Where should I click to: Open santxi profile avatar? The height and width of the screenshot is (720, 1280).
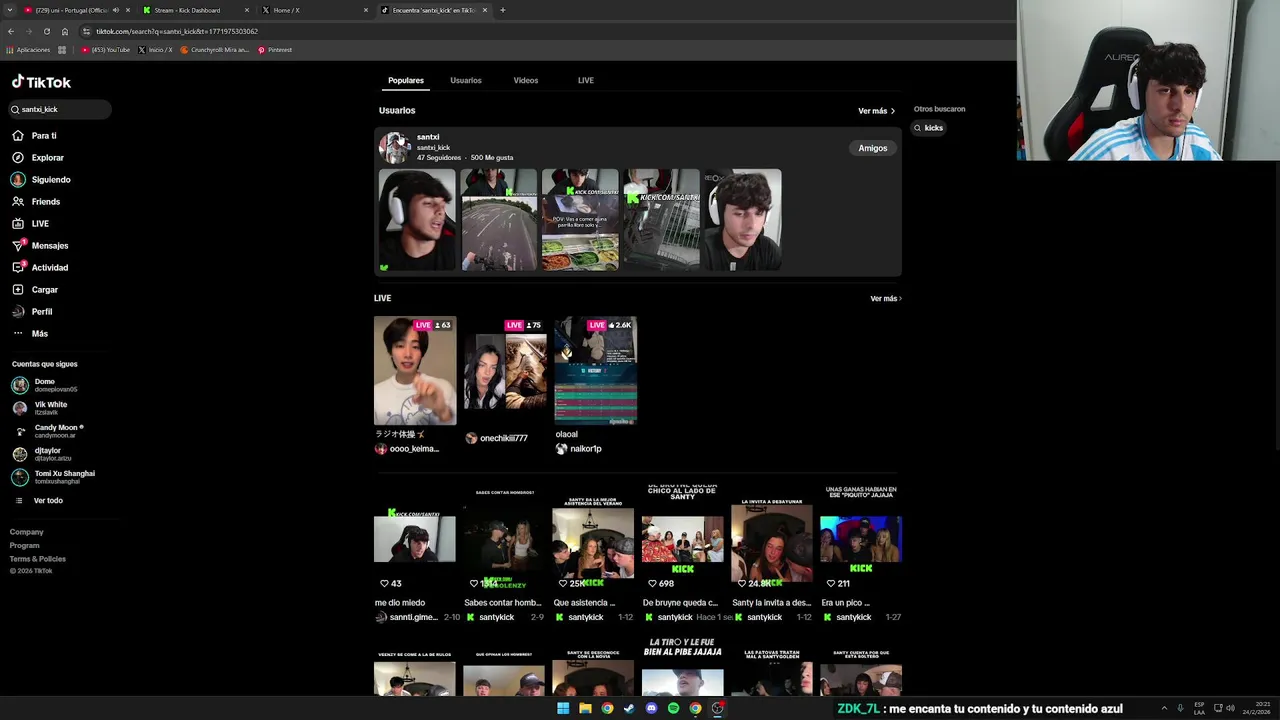(394, 147)
